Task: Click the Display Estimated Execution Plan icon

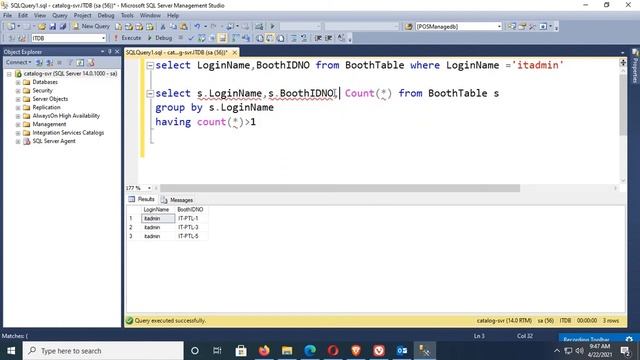Action: [x=202, y=38]
